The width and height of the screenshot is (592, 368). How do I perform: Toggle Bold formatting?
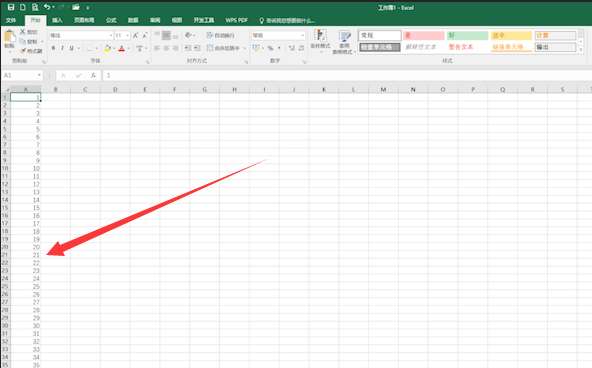click(x=53, y=48)
